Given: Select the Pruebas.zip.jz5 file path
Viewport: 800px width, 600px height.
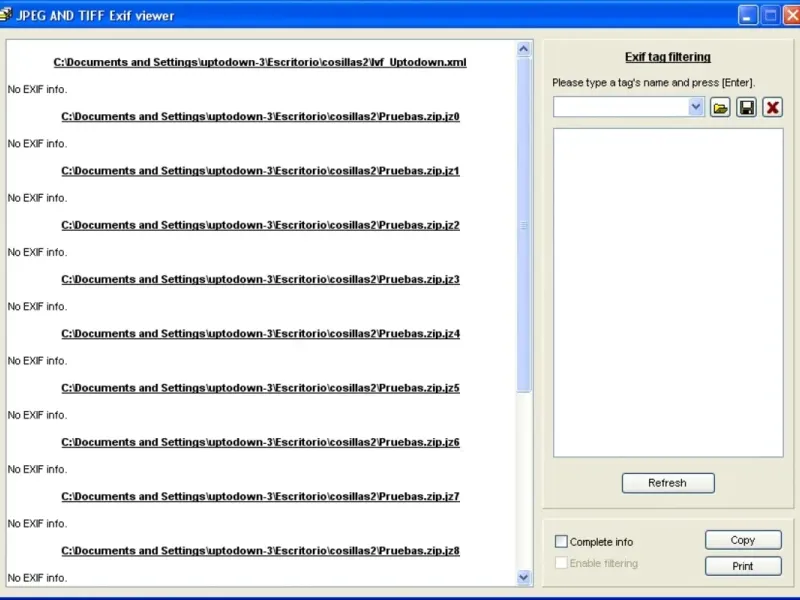Looking at the screenshot, I should pos(260,388).
